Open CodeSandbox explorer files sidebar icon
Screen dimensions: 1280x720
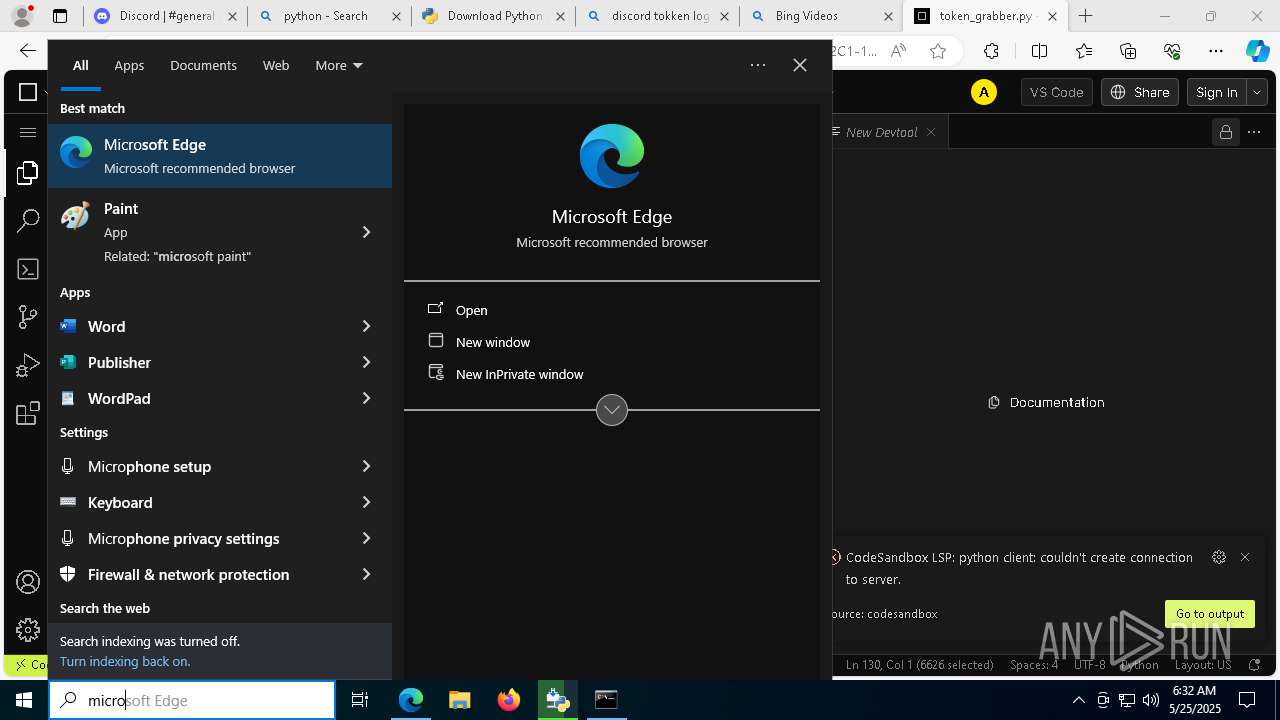click(28, 173)
